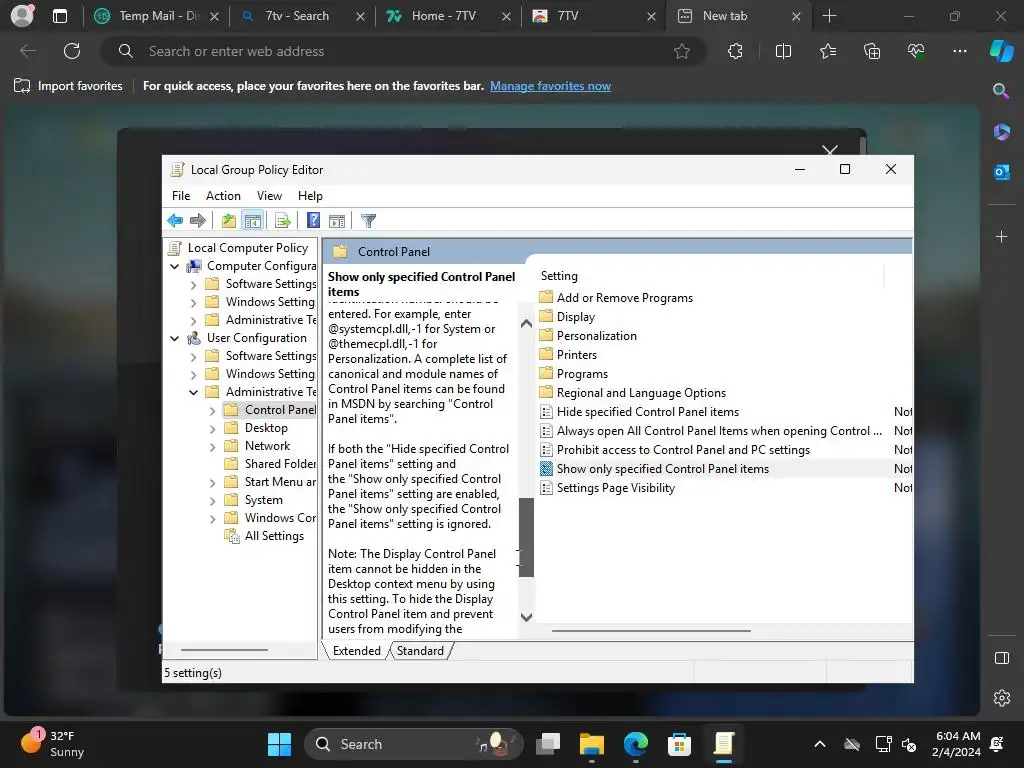
Task: Expand Start Menu tree node chevron
Action: 212,483
